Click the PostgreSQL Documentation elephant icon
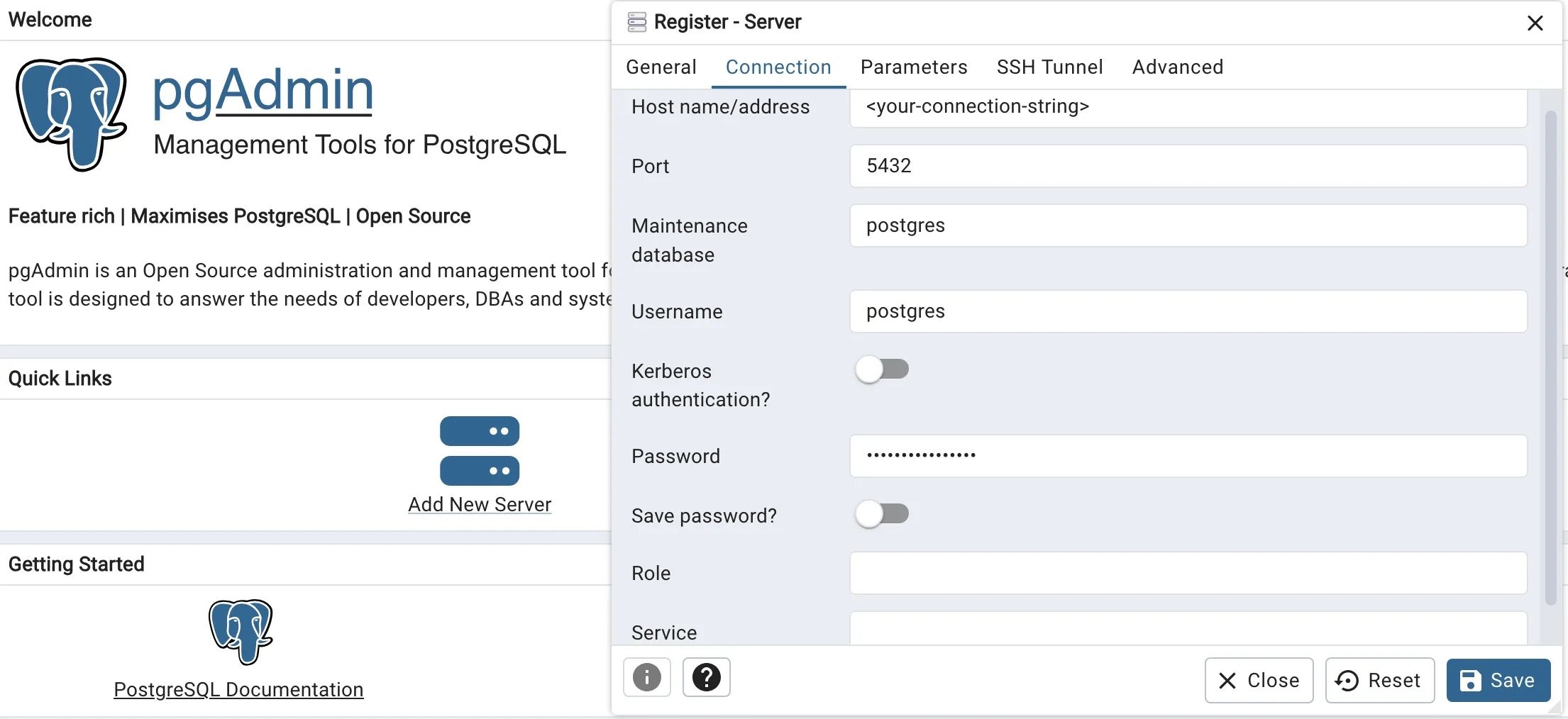Screen dimensions: 1568x719 tap(241, 632)
